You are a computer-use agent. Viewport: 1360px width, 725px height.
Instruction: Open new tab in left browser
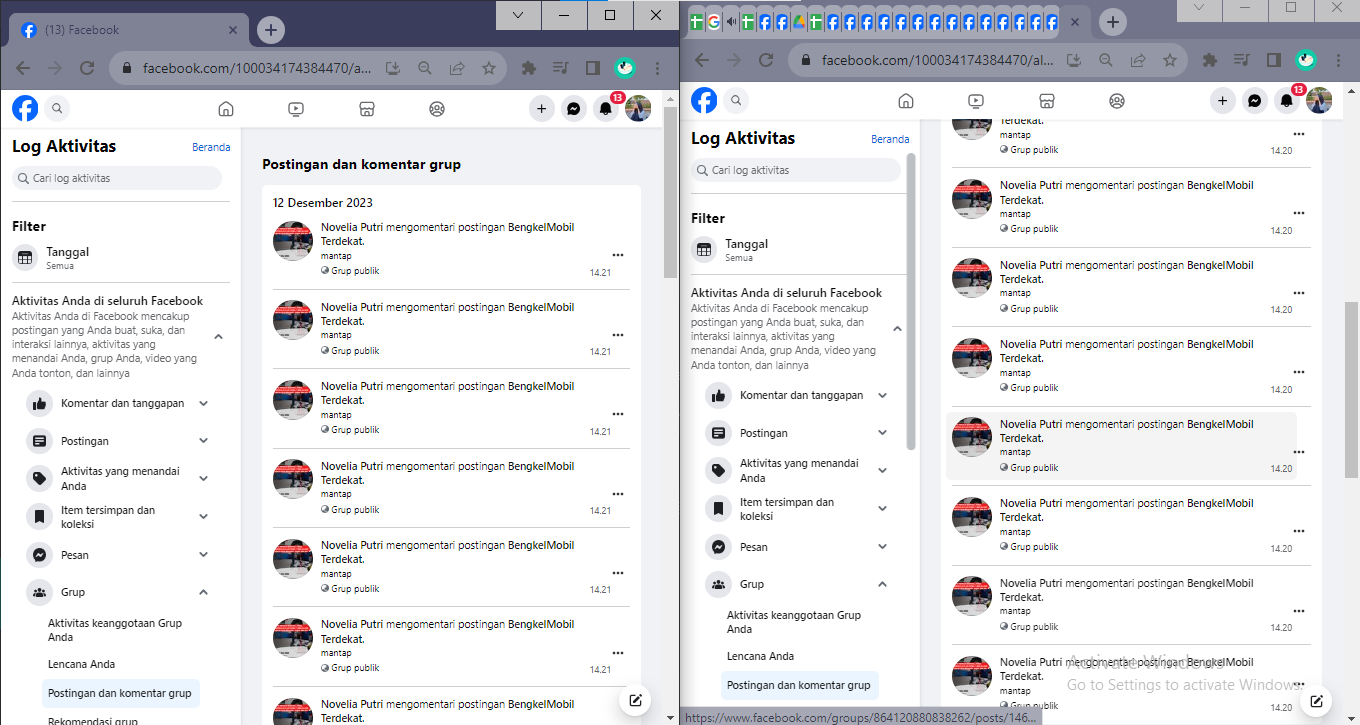(x=271, y=30)
